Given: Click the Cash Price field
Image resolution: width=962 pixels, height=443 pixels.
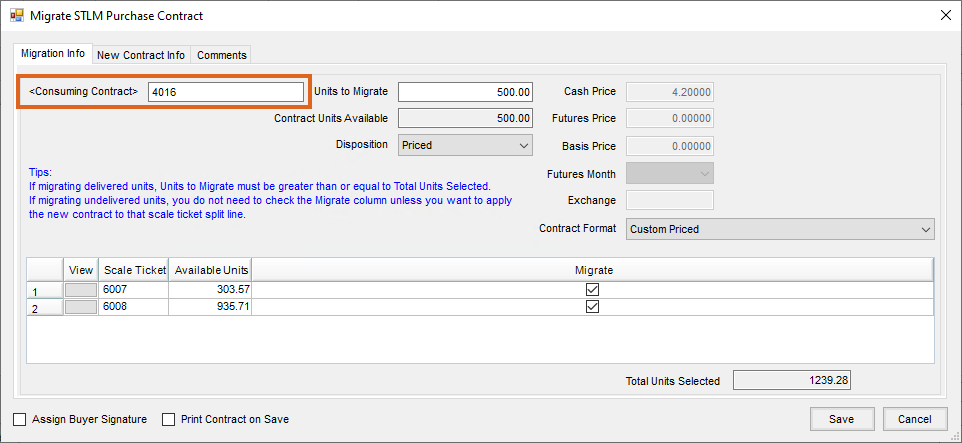Looking at the screenshot, I should [670, 92].
